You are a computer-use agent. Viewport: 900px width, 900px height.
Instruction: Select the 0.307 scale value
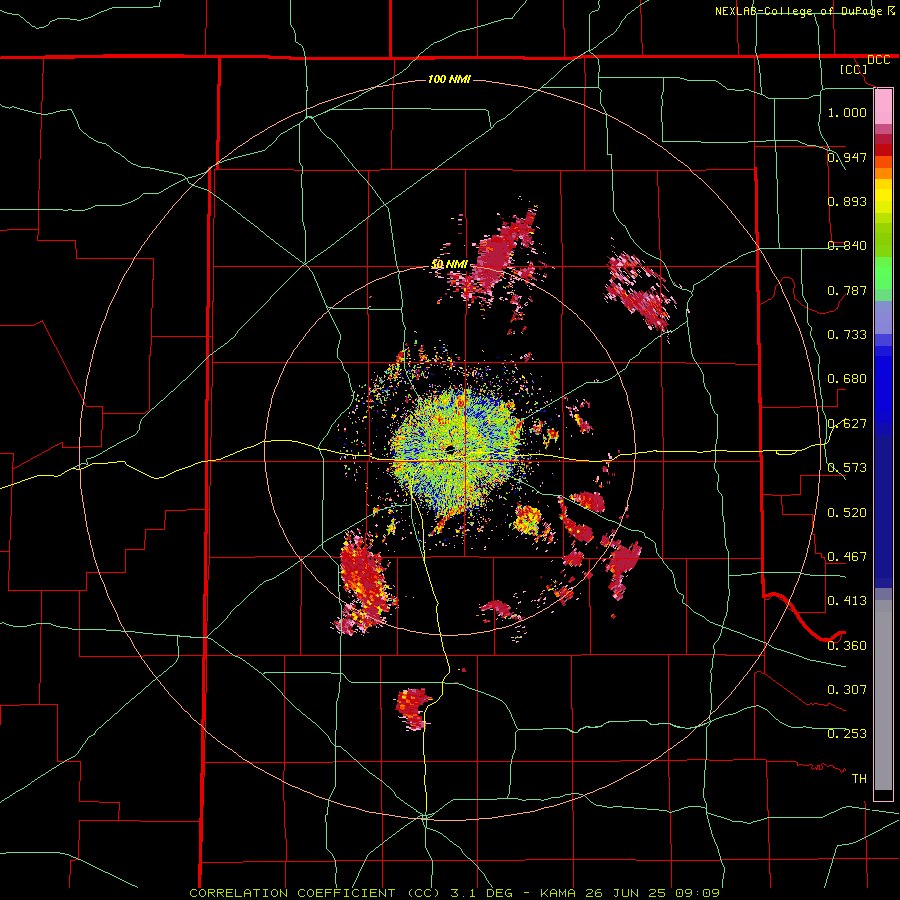(x=847, y=689)
